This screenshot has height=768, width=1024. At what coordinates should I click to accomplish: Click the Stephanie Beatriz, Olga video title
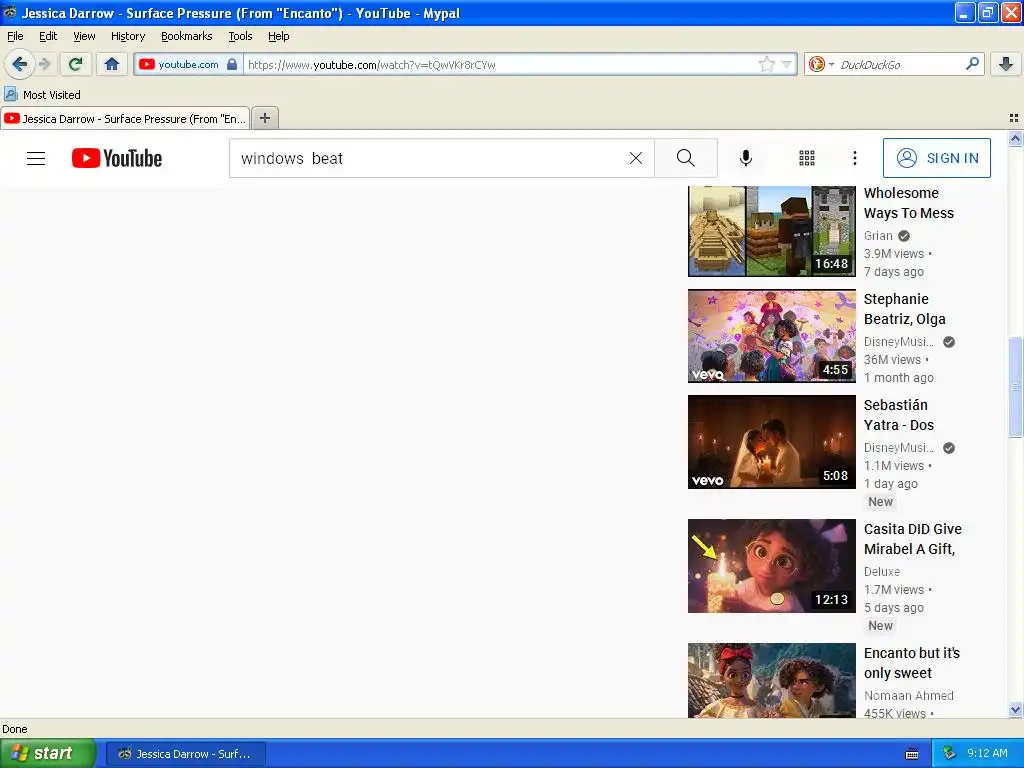click(x=904, y=309)
